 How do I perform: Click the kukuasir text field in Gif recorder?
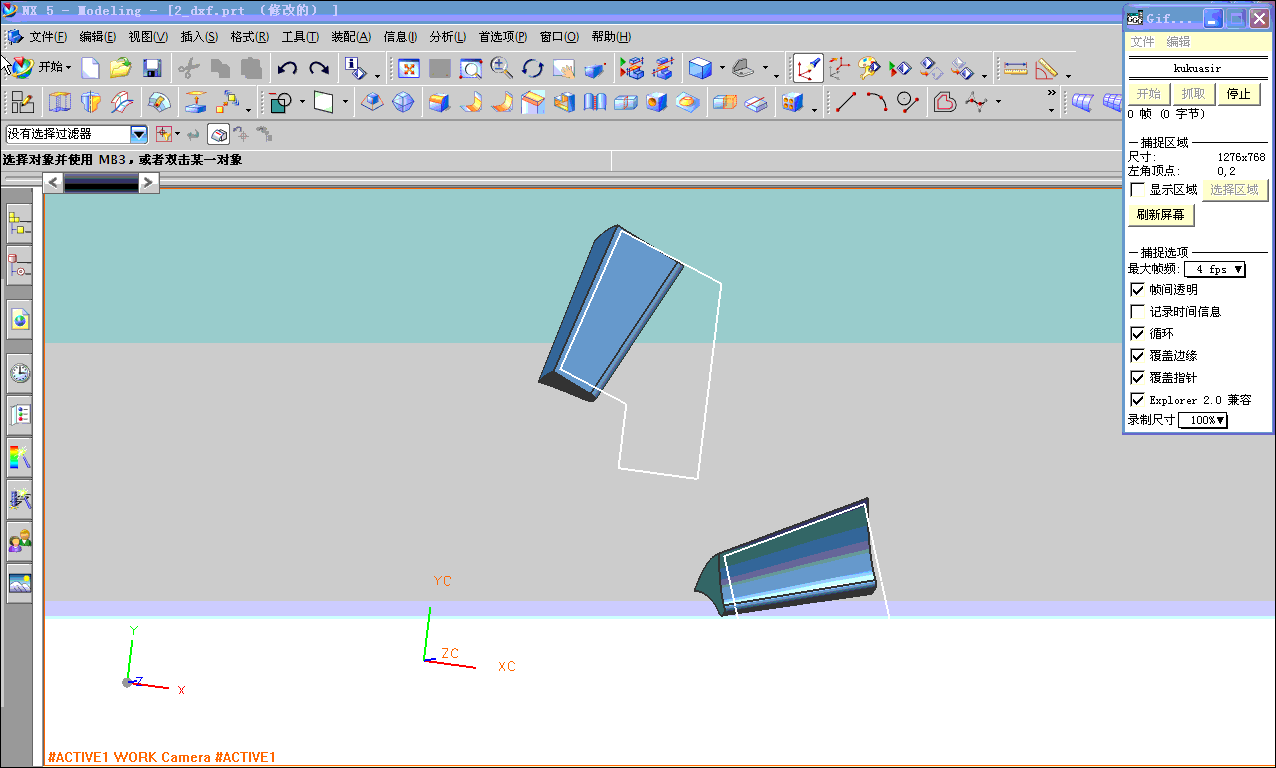click(x=1197, y=68)
